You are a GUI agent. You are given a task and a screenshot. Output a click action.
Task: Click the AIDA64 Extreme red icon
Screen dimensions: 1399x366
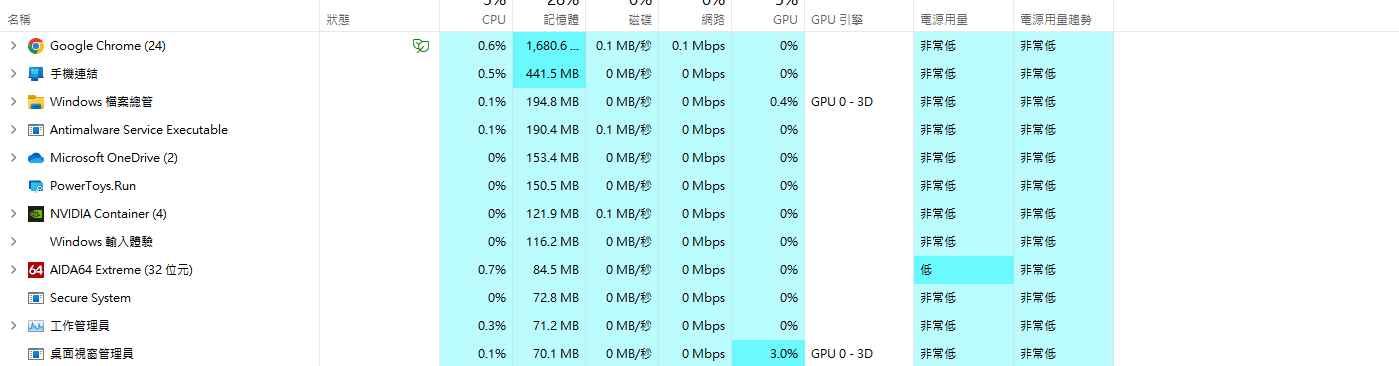tap(36, 270)
